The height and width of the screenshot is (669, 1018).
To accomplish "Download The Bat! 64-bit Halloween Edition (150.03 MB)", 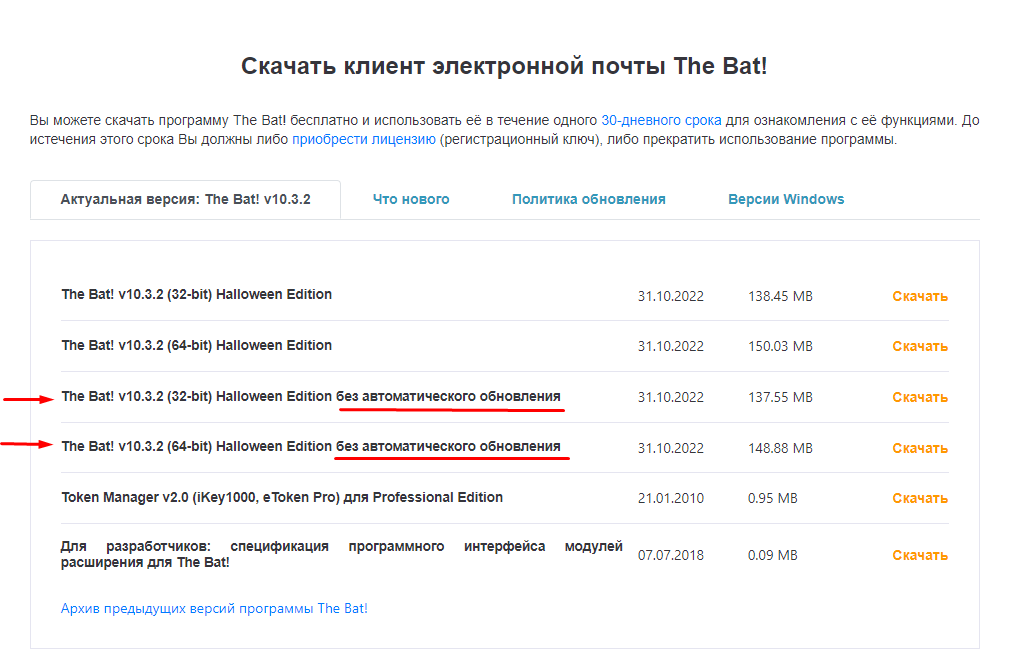I will click(920, 346).
